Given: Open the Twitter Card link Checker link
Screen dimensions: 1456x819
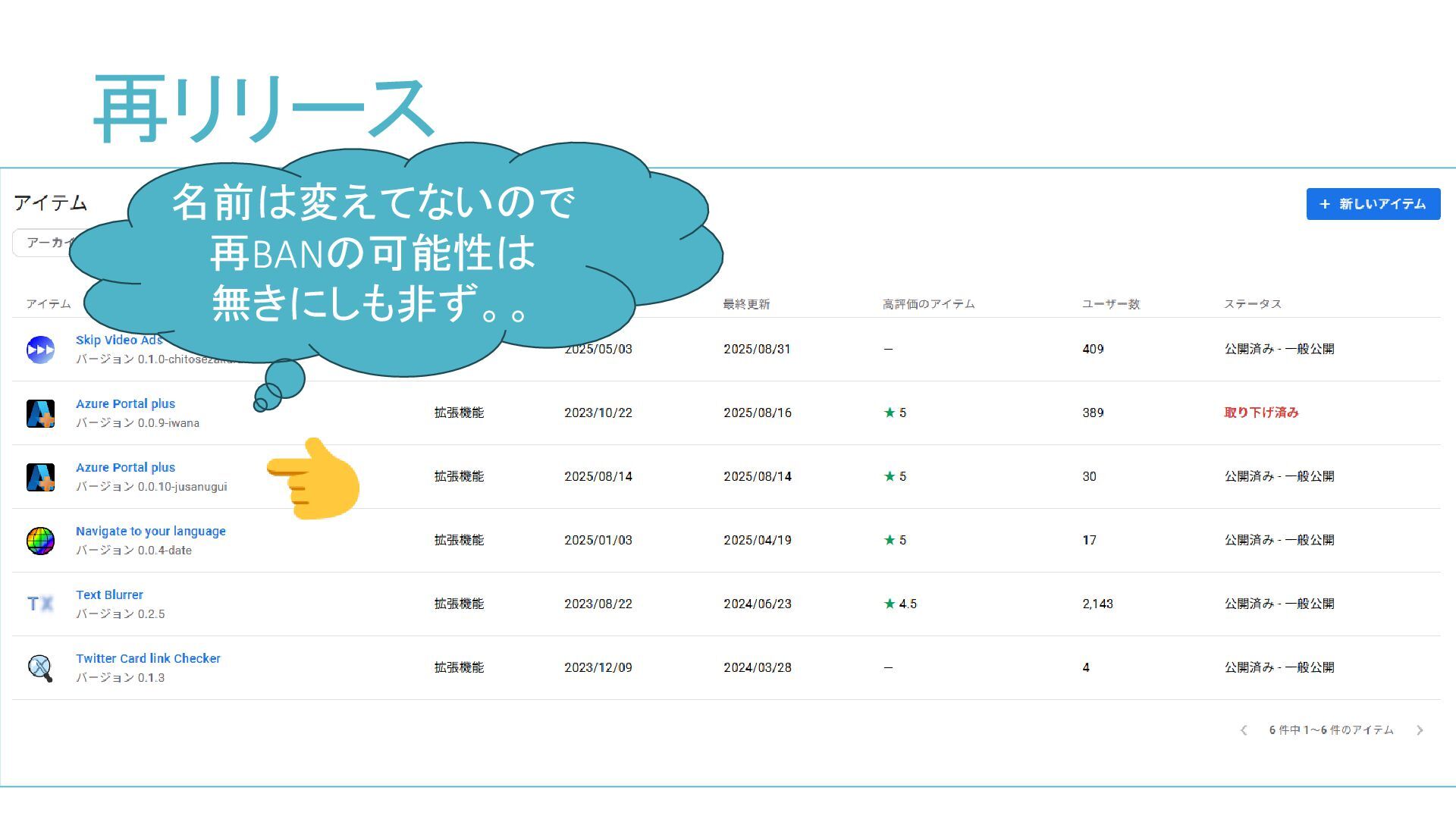Looking at the screenshot, I should click(x=148, y=659).
